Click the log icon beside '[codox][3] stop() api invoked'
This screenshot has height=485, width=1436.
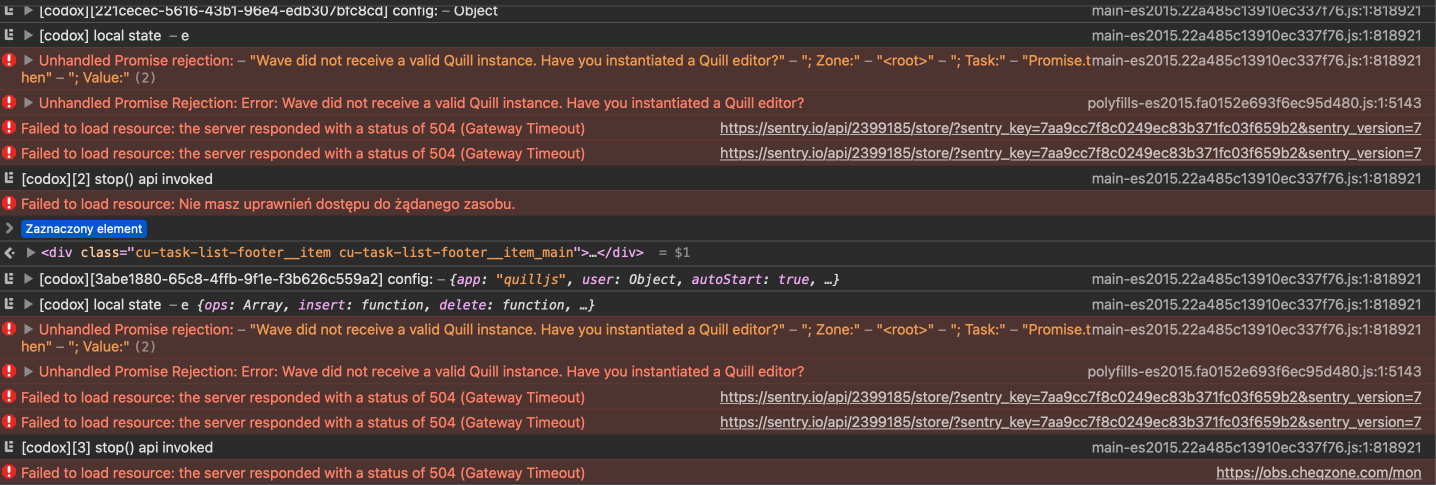9,448
